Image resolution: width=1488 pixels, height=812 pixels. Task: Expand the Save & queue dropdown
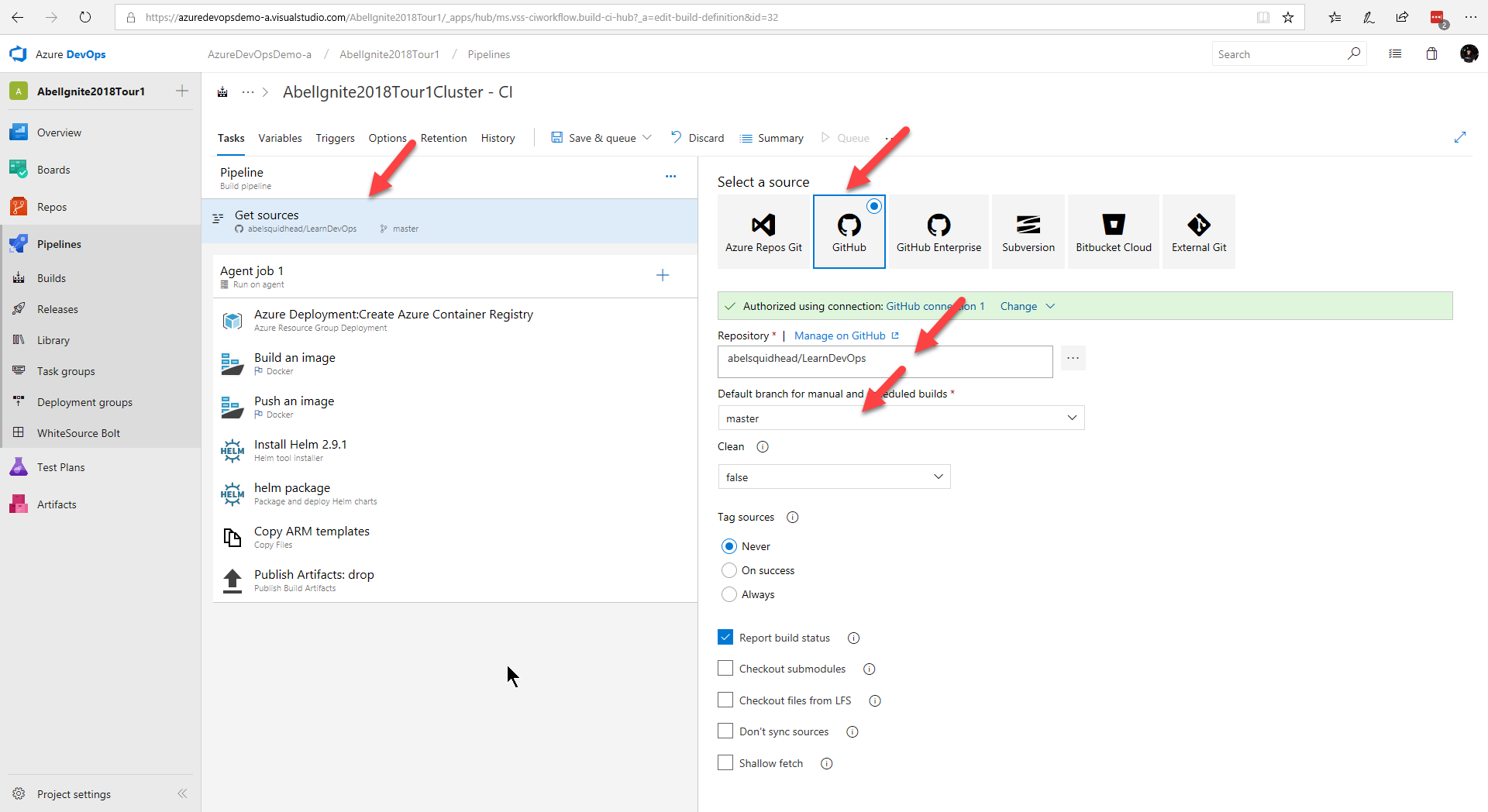[647, 137]
